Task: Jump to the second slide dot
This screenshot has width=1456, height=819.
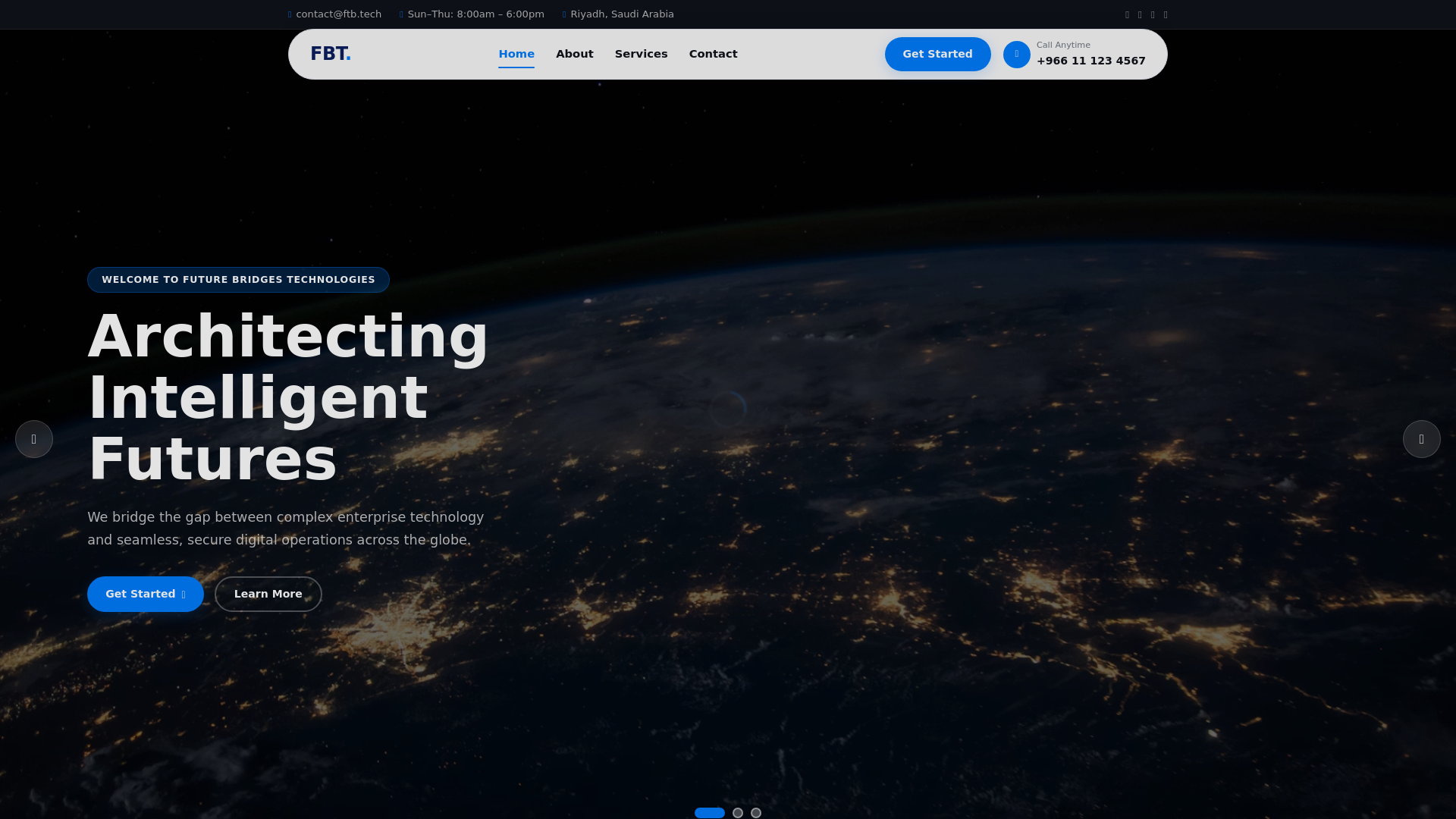Action: [738, 813]
